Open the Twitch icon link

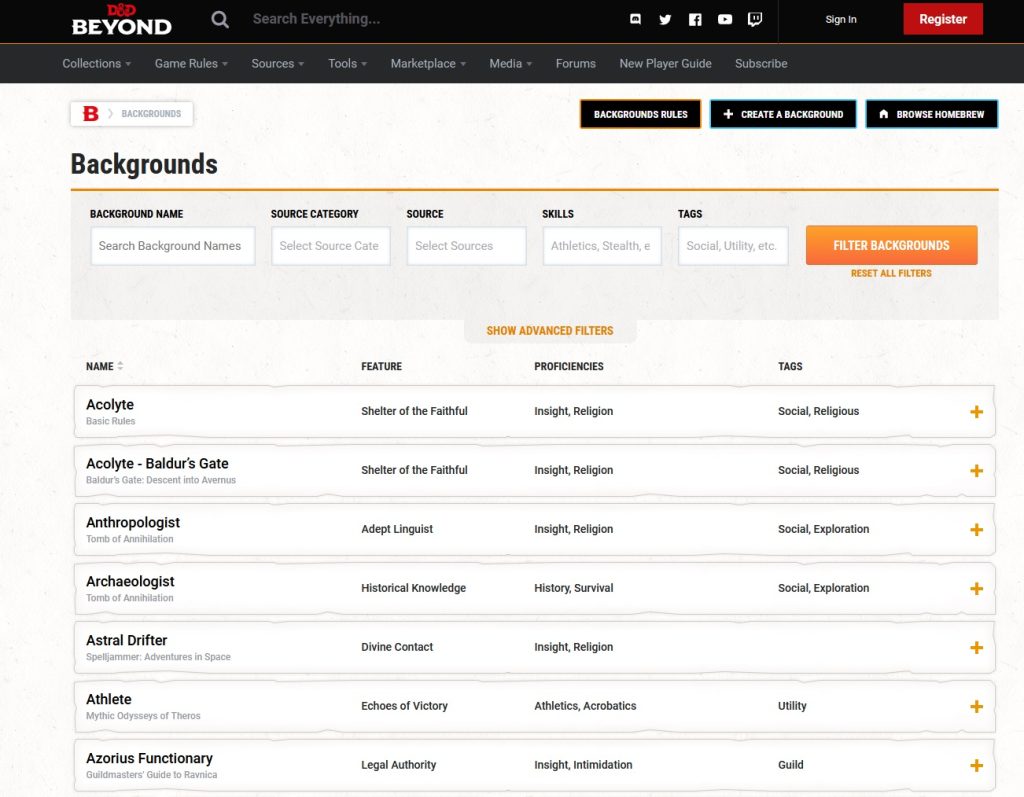point(755,20)
